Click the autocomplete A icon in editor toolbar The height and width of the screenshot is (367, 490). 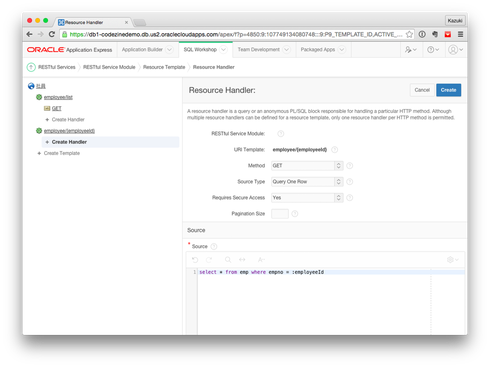click(x=261, y=260)
